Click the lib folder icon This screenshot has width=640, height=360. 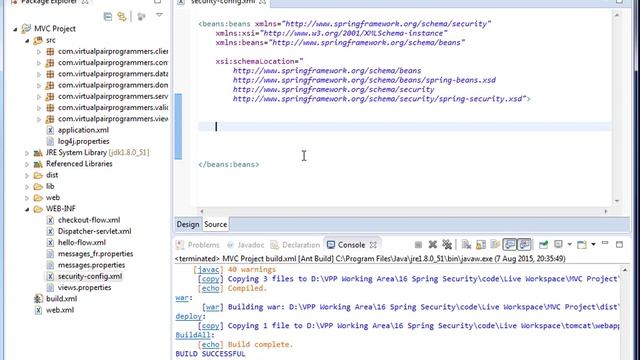click(x=38, y=187)
